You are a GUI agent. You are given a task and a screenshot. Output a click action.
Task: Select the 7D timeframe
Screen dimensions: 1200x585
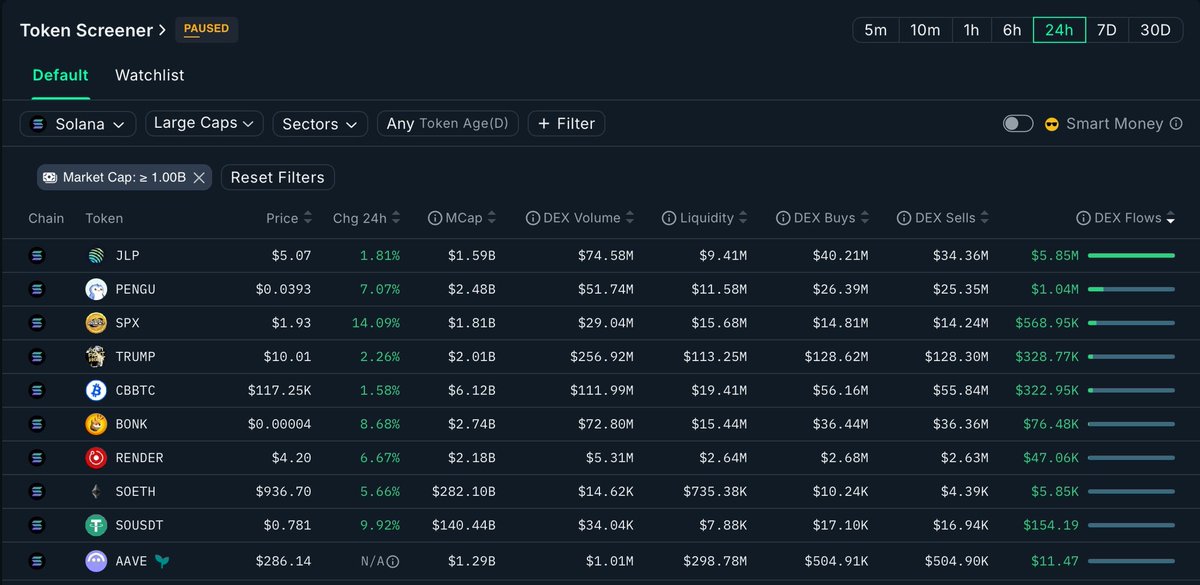click(x=1107, y=30)
